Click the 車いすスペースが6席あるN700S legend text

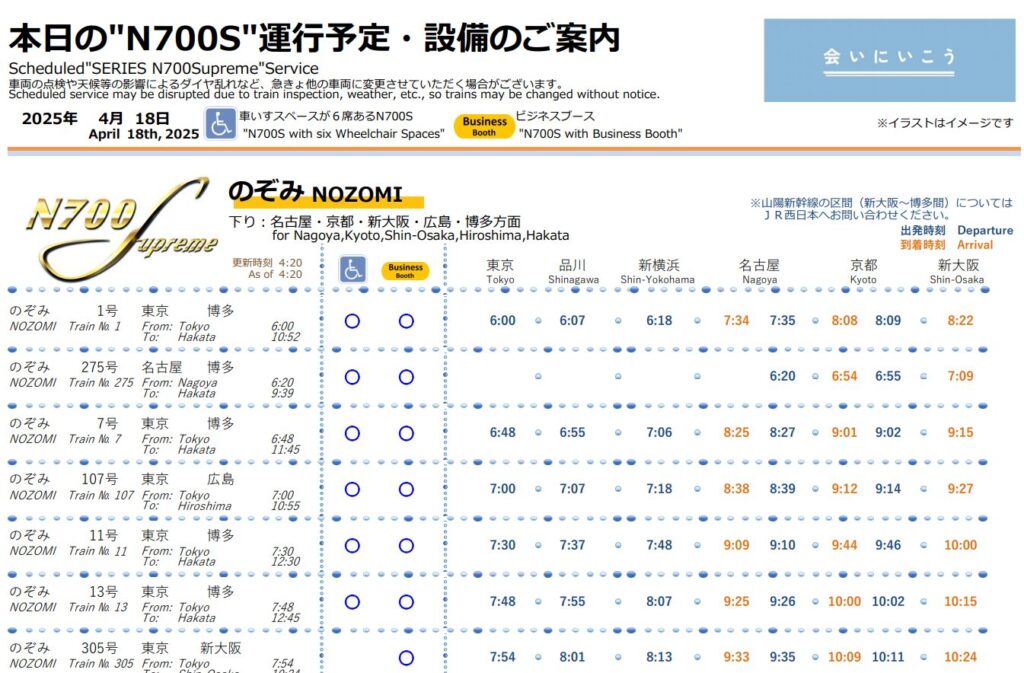tap(326, 116)
